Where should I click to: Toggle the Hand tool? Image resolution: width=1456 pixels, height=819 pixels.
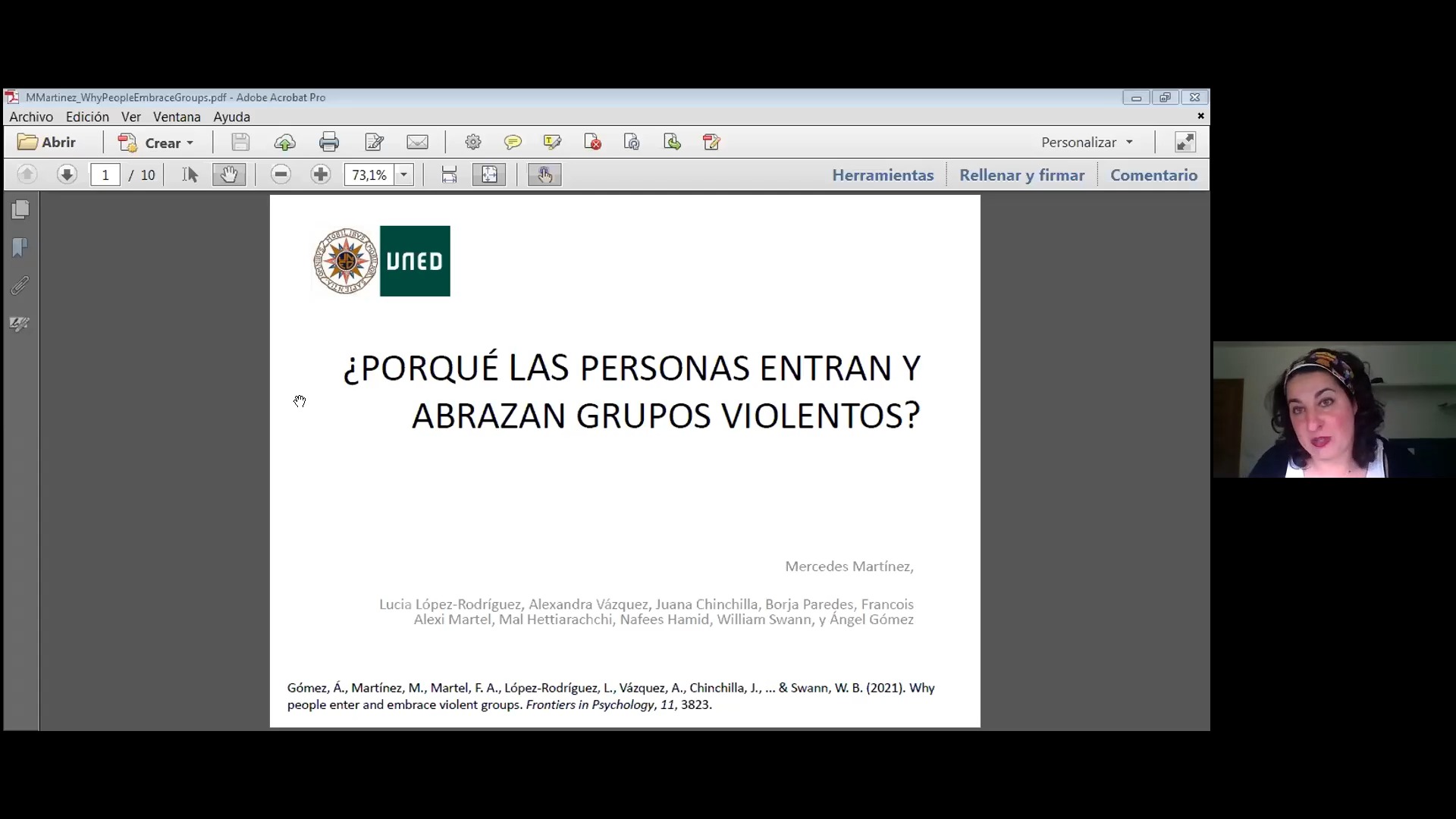(228, 175)
